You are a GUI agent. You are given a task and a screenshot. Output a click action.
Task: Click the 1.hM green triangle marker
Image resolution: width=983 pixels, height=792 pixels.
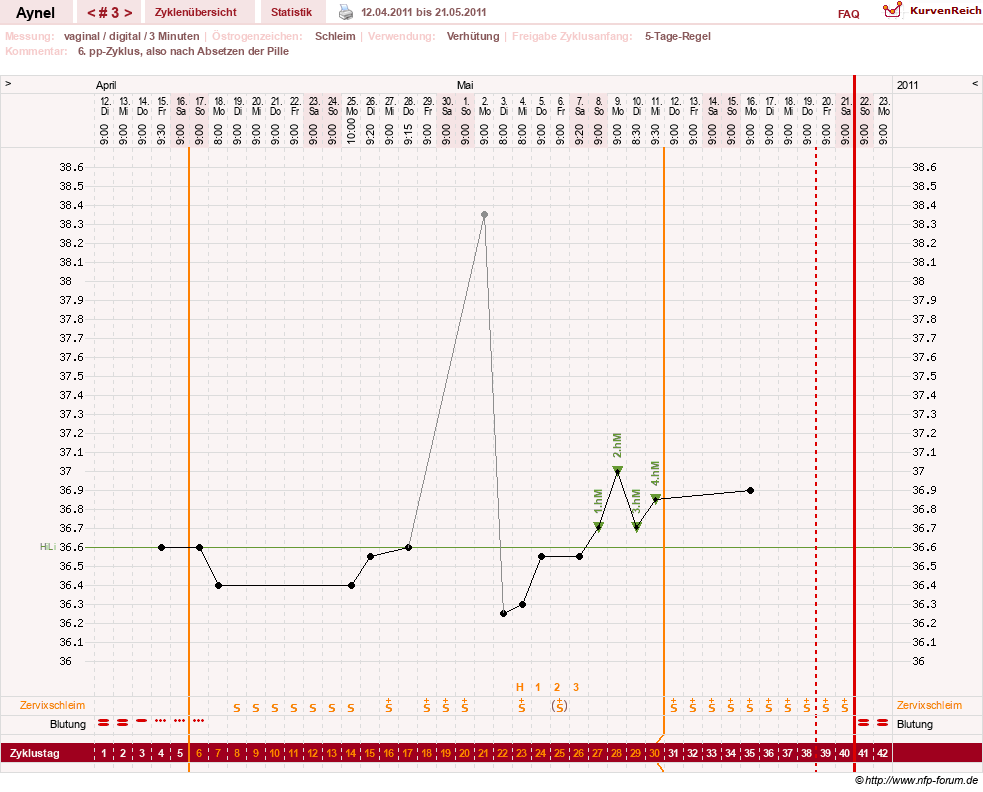(x=598, y=527)
